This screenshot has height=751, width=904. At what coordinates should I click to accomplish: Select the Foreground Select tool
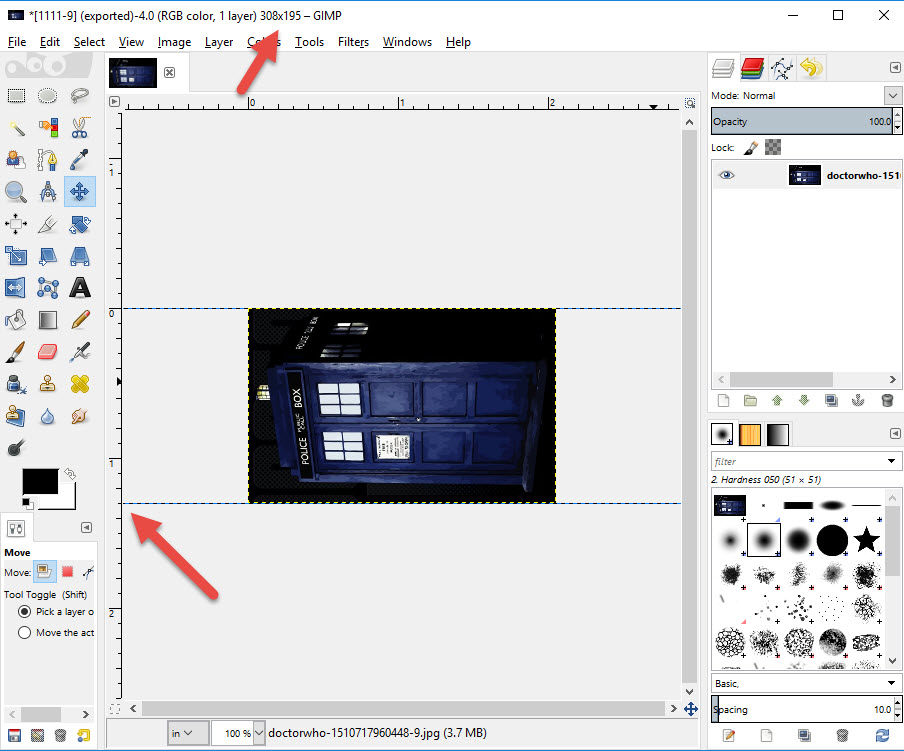click(16, 160)
